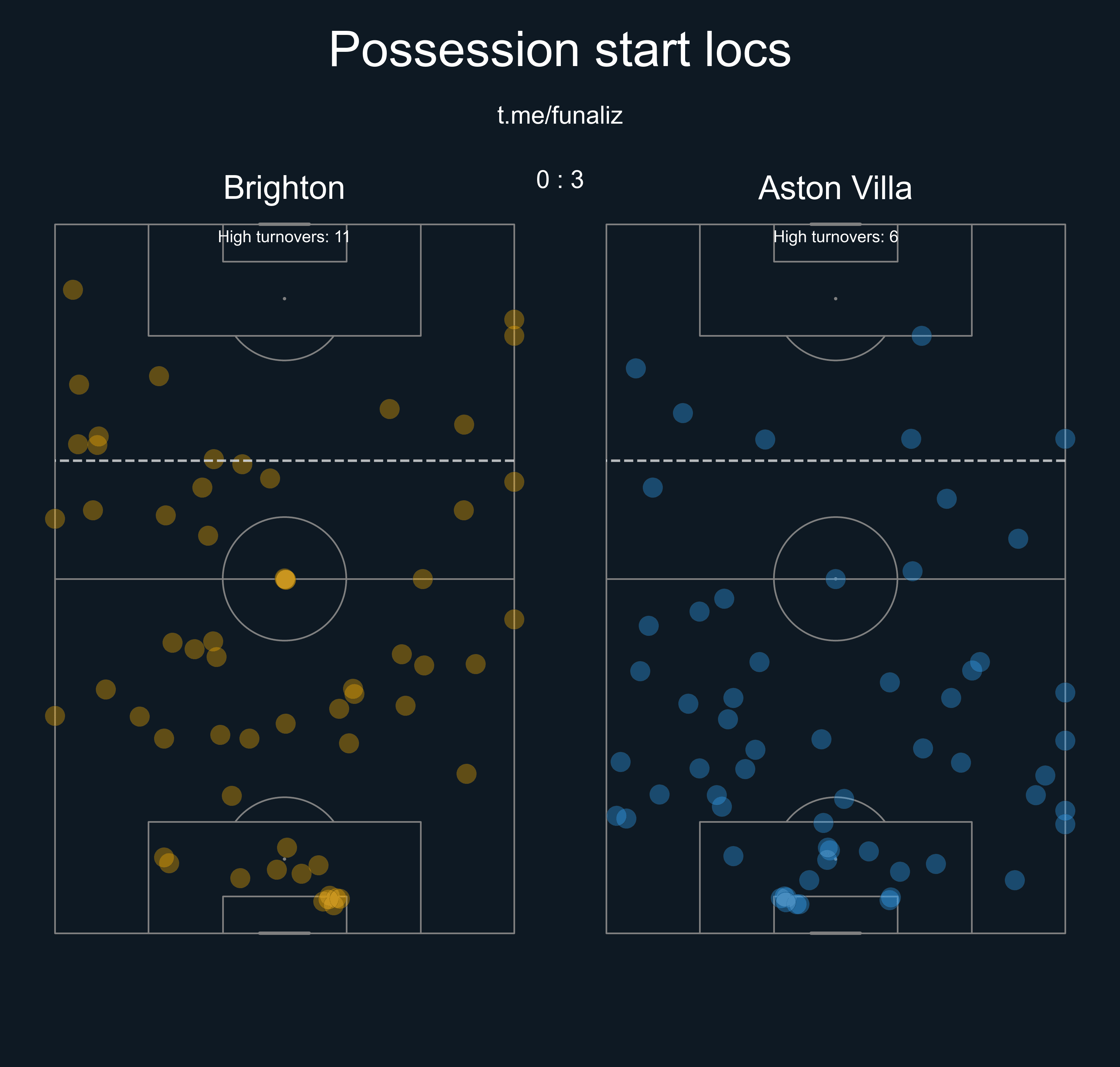The height and width of the screenshot is (1067, 1120).
Task: Click the 'Possession start locs' chart title
Action: (x=559, y=50)
